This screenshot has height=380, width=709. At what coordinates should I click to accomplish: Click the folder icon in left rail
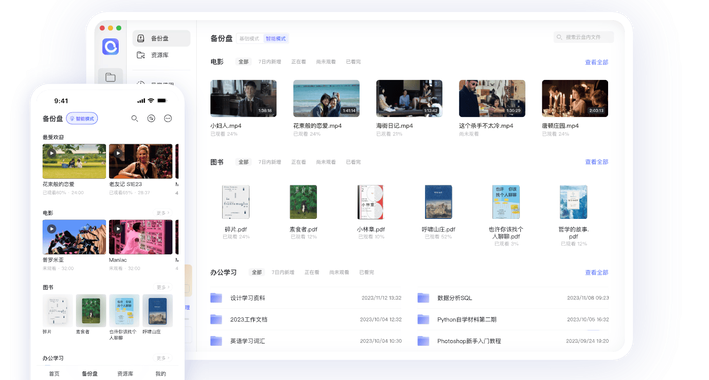[x=110, y=77]
